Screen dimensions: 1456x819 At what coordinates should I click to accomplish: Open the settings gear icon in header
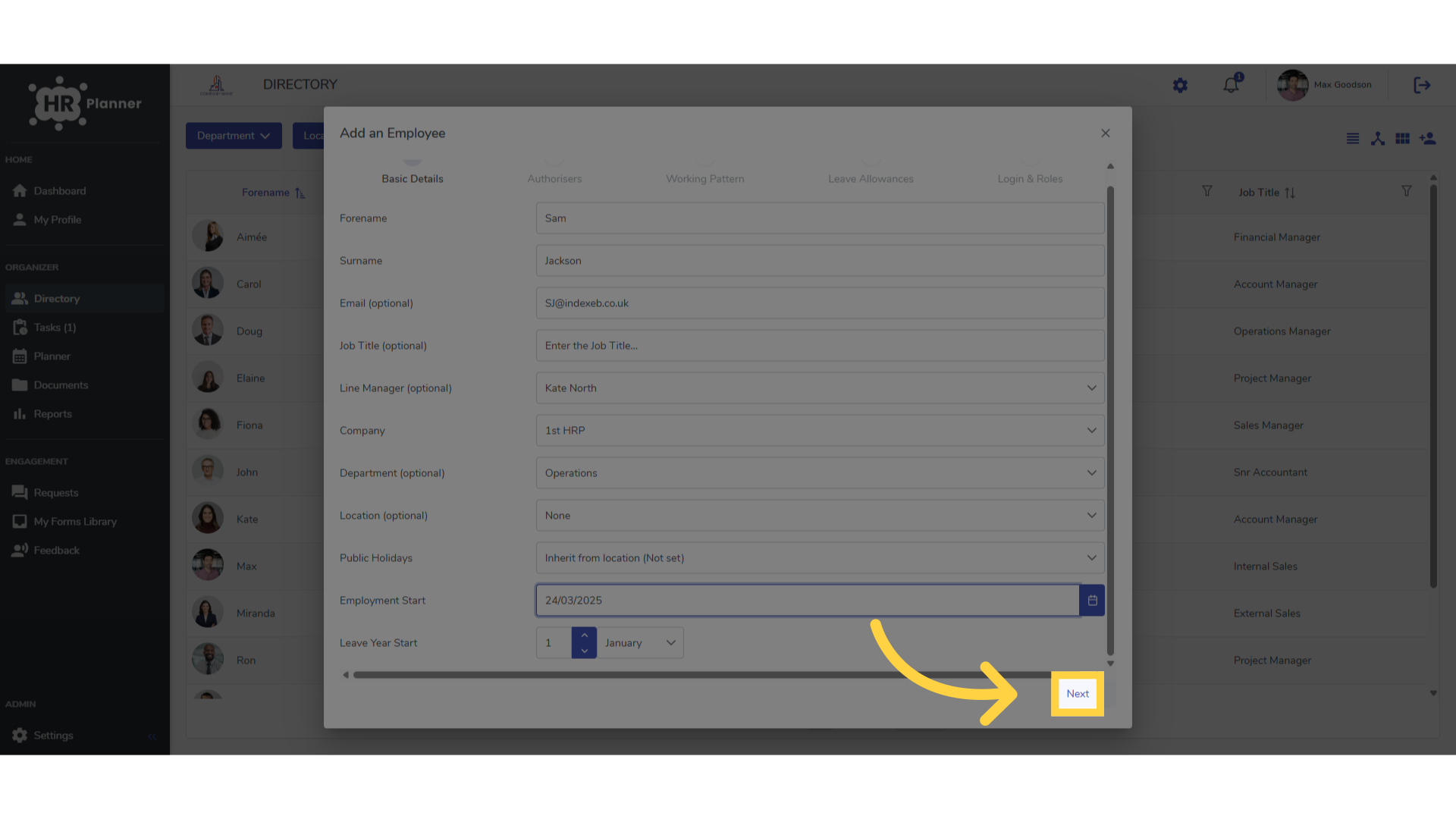(1180, 86)
